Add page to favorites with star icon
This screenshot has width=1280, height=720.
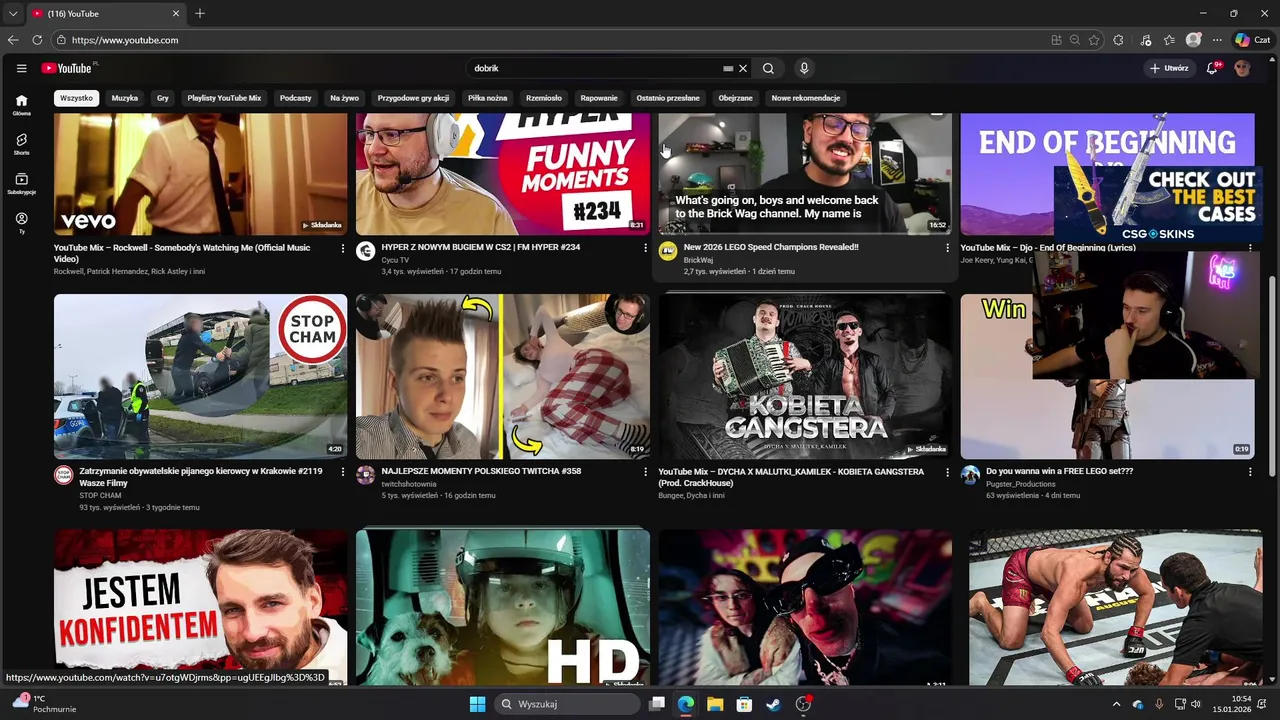pos(1094,40)
